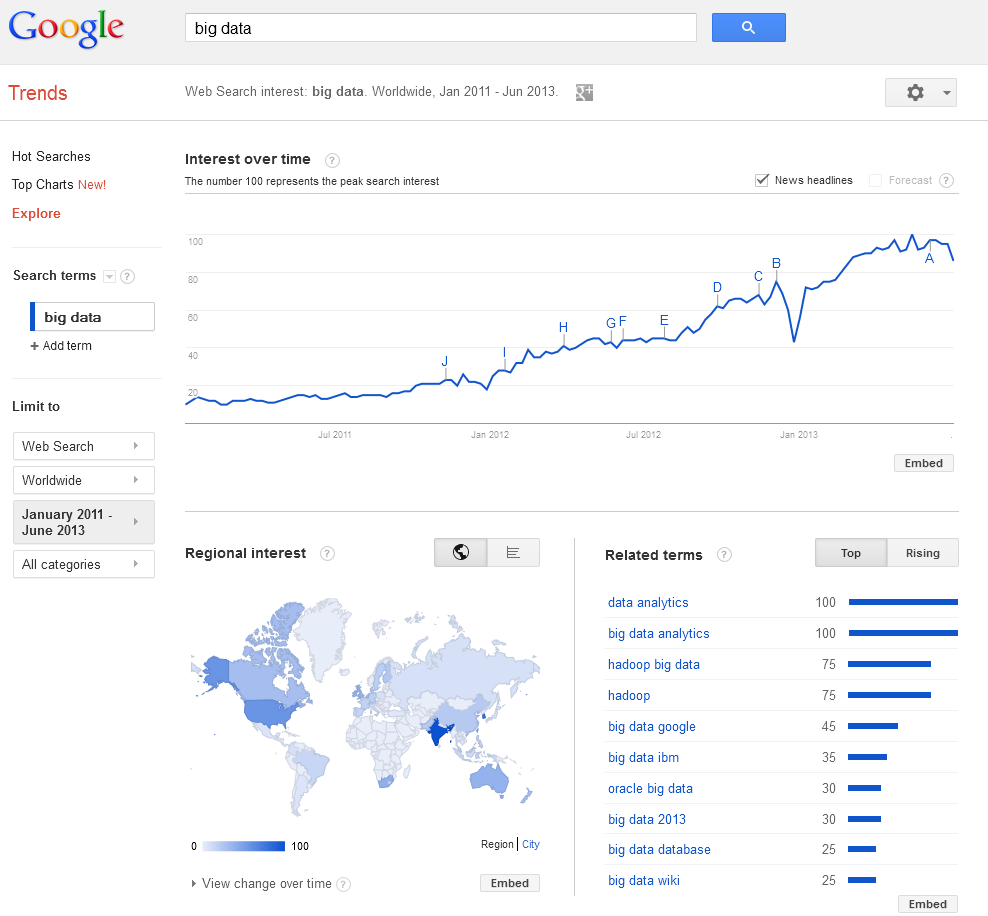Screen dimensions: 988x916
Task: Expand the All categories dropdown
Action: pos(83,564)
